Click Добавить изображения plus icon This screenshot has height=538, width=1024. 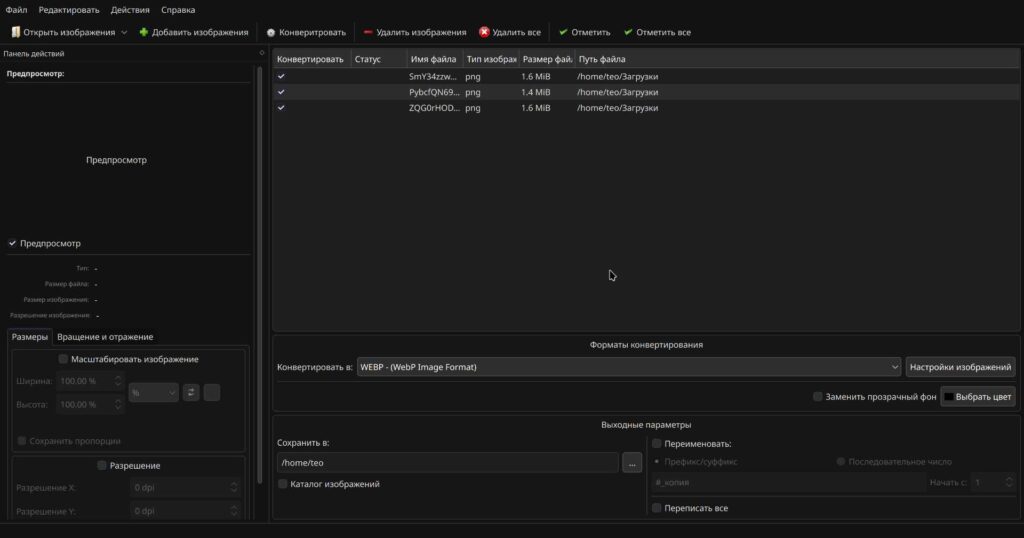(x=144, y=32)
